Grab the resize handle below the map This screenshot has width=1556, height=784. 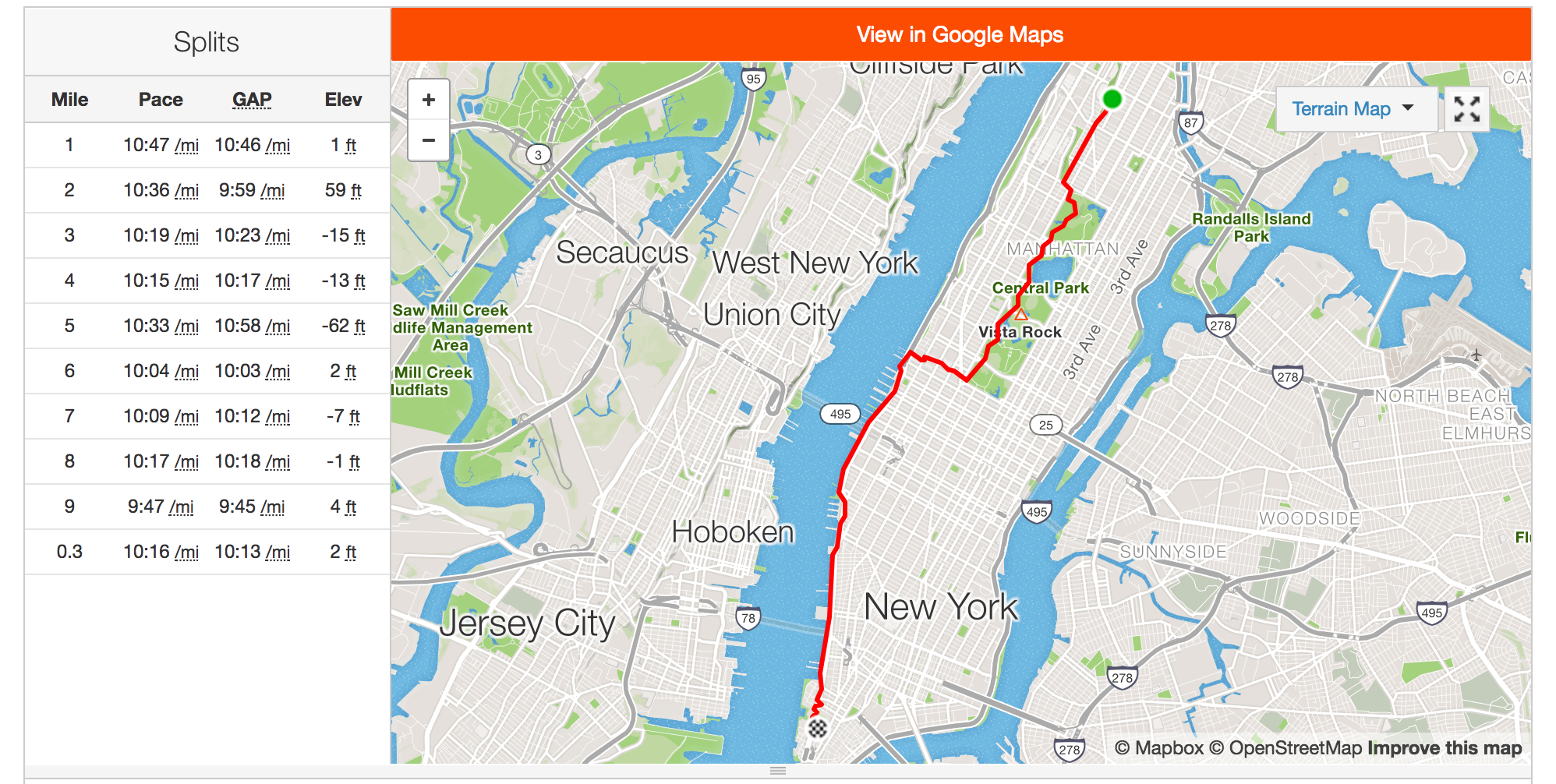click(x=777, y=771)
